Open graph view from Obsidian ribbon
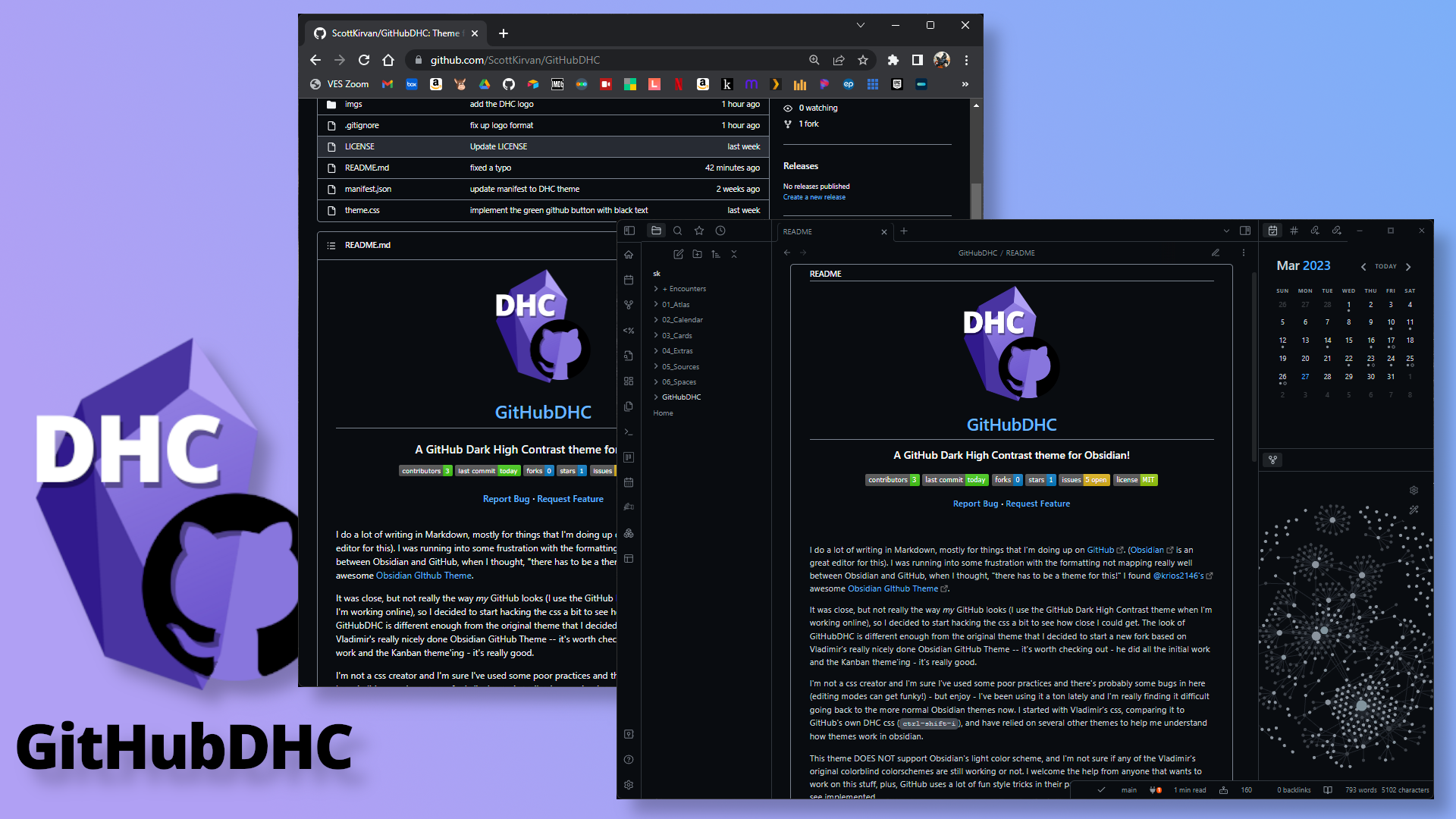The image size is (1456, 819). (x=629, y=305)
